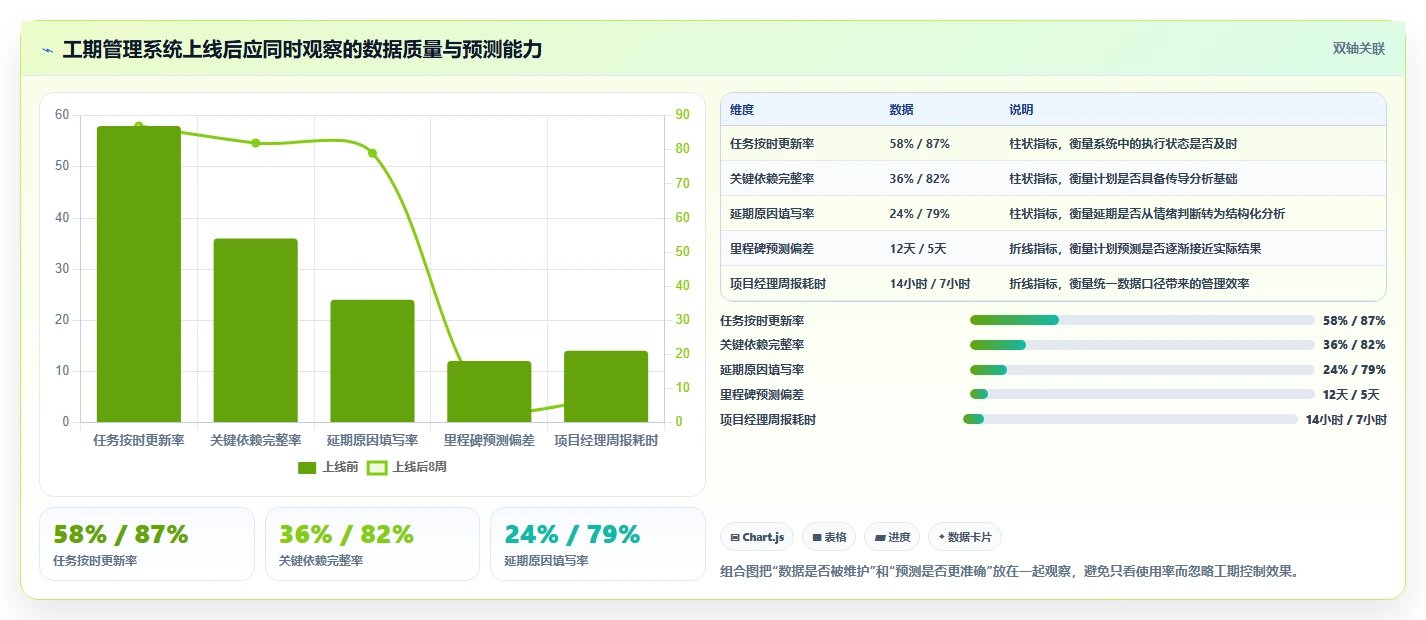The height and width of the screenshot is (620, 1426).
Task: Click the icon in the 进度 chip
Action: coord(879,538)
